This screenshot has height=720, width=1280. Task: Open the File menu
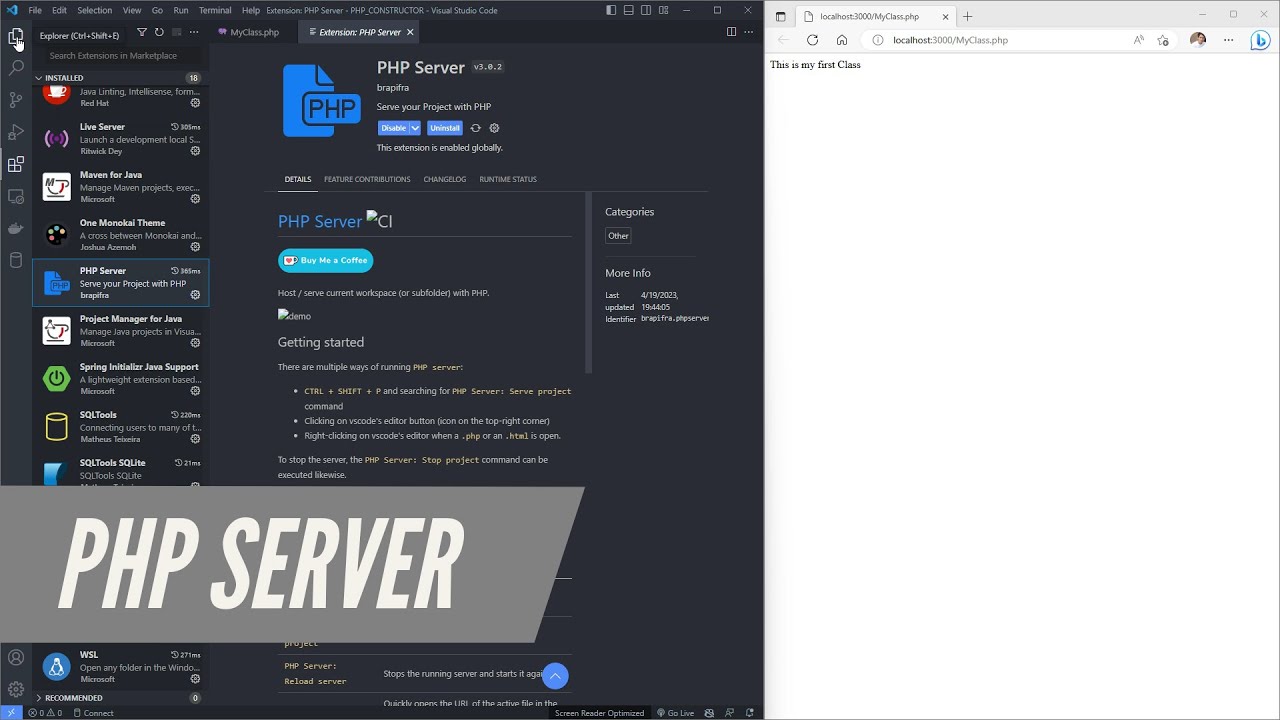[x=35, y=10]
